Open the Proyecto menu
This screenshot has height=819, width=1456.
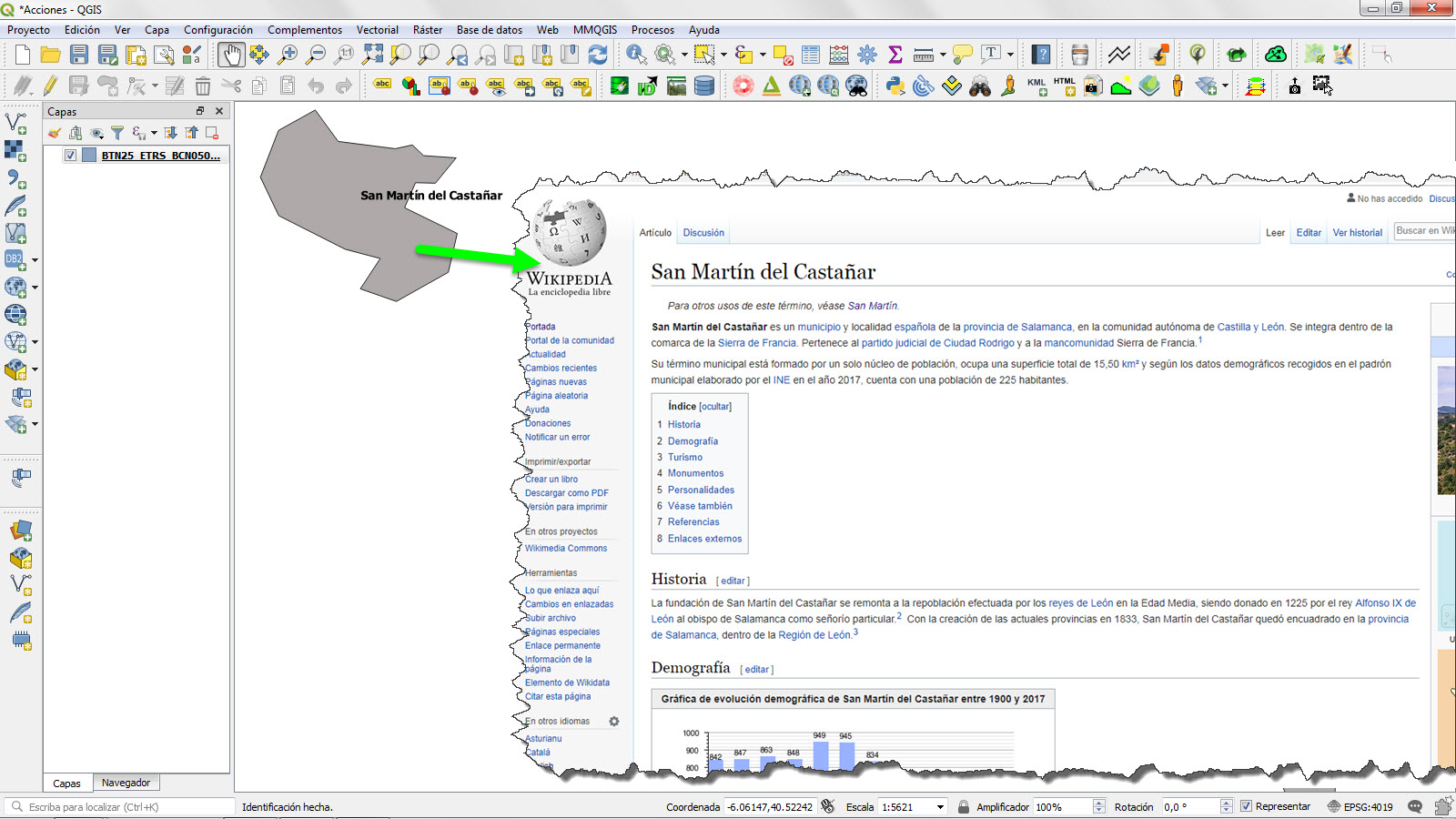(x=28, y=30)
